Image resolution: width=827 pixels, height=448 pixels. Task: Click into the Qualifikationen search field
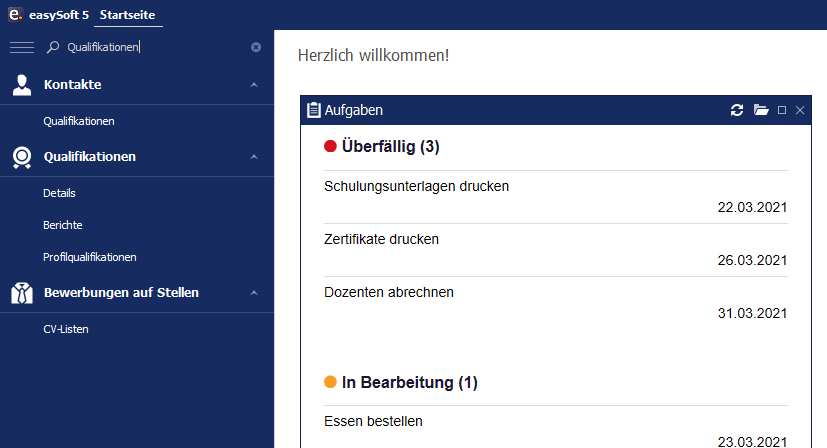pos(154,47)
